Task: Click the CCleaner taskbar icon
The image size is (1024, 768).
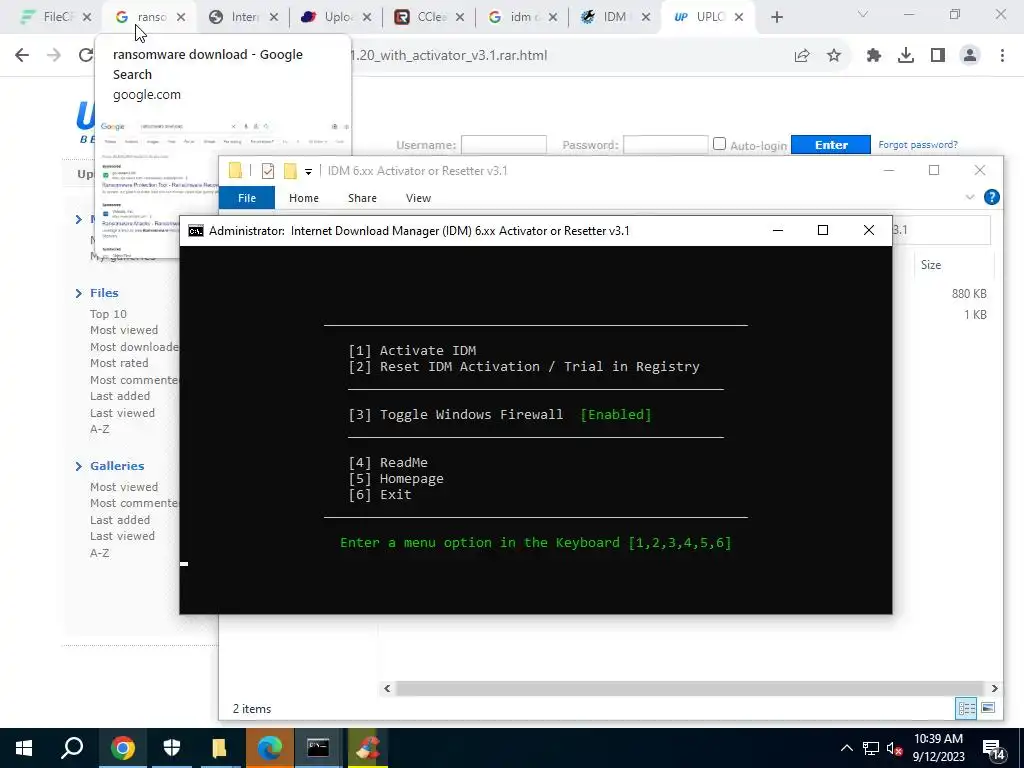Action: (367, 748)
